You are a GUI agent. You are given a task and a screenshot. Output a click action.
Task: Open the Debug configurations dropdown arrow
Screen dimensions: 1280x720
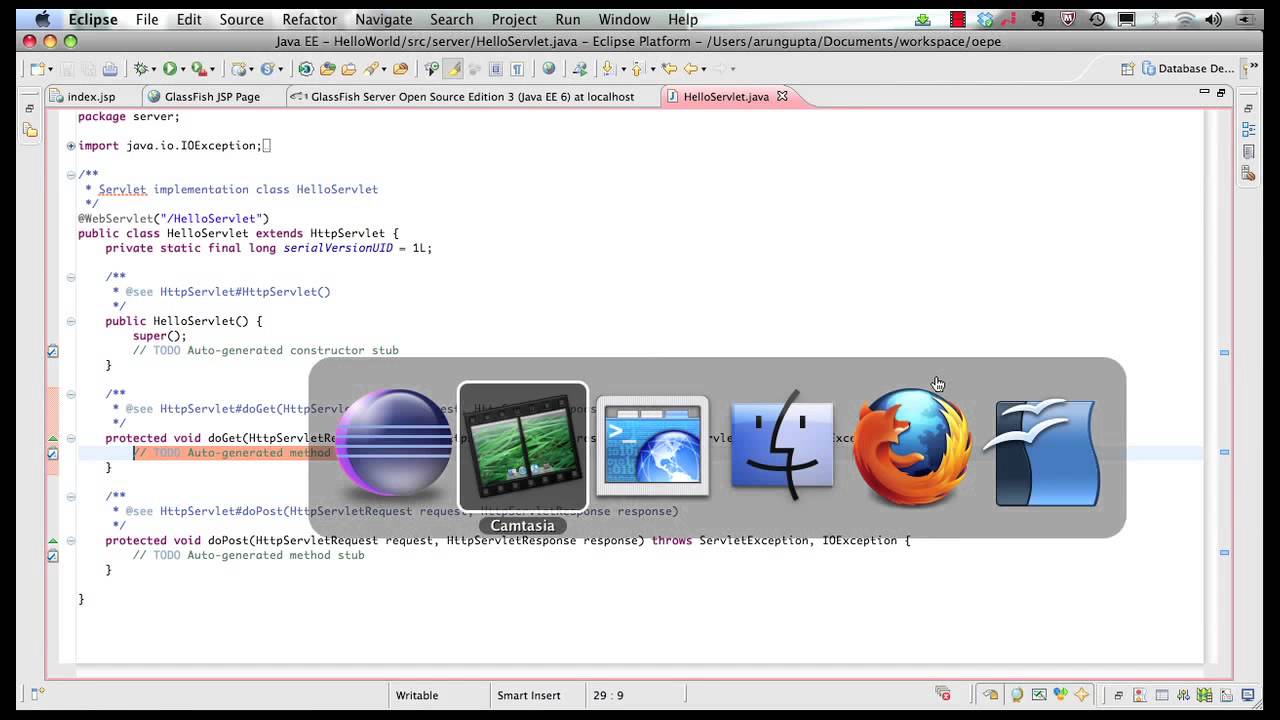(x=153, y=69)
